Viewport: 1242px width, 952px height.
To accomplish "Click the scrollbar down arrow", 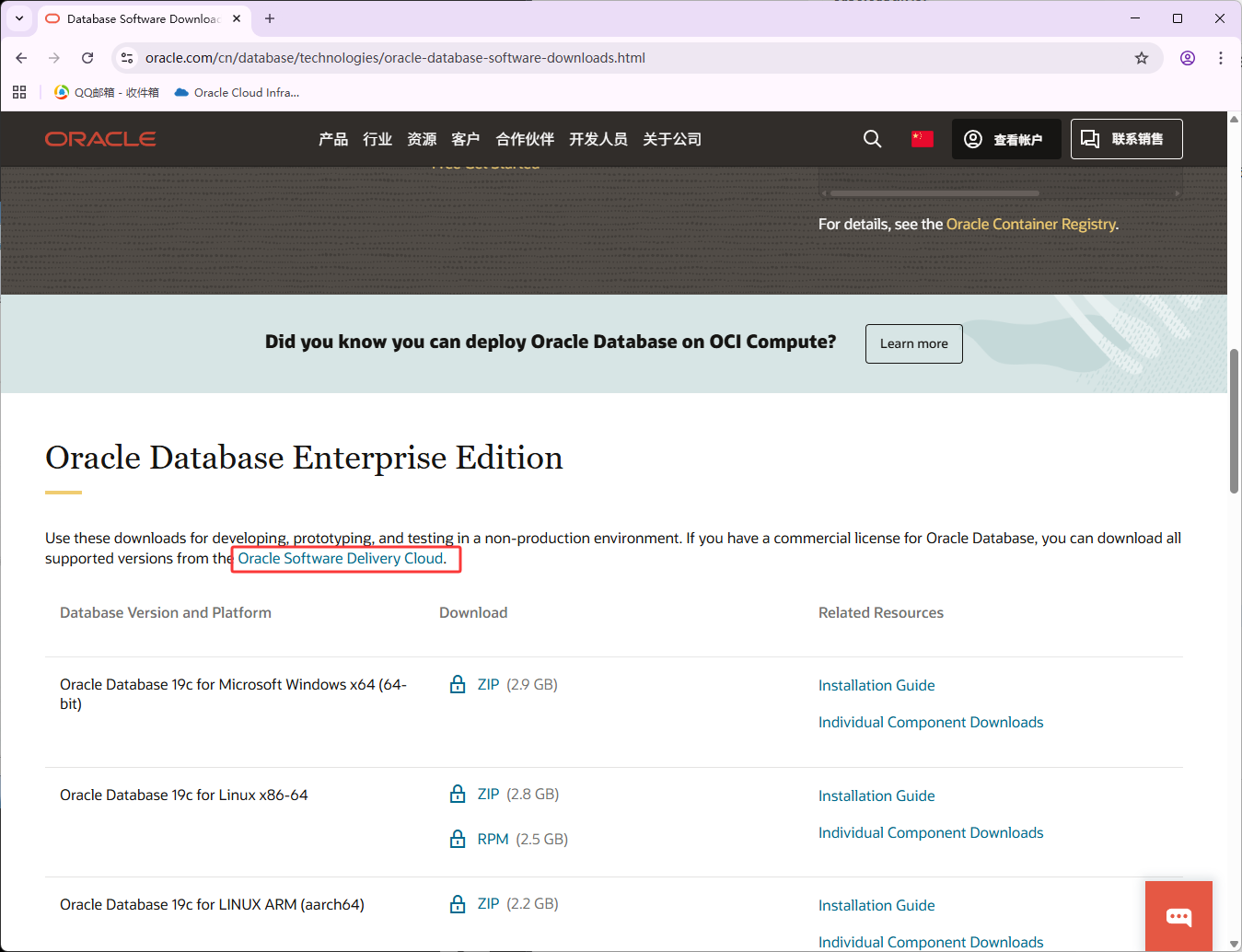I will pyautogui.click(x=1235, y=944).
